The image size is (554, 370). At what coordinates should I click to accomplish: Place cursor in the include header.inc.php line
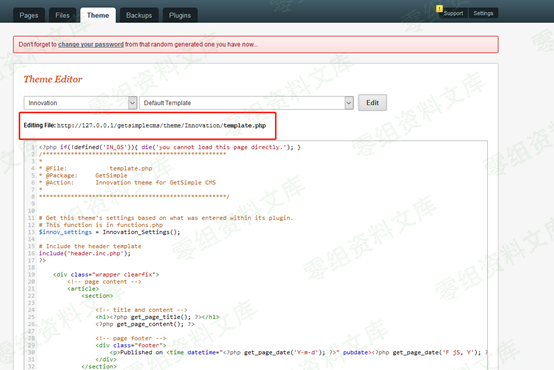[85, 253]
